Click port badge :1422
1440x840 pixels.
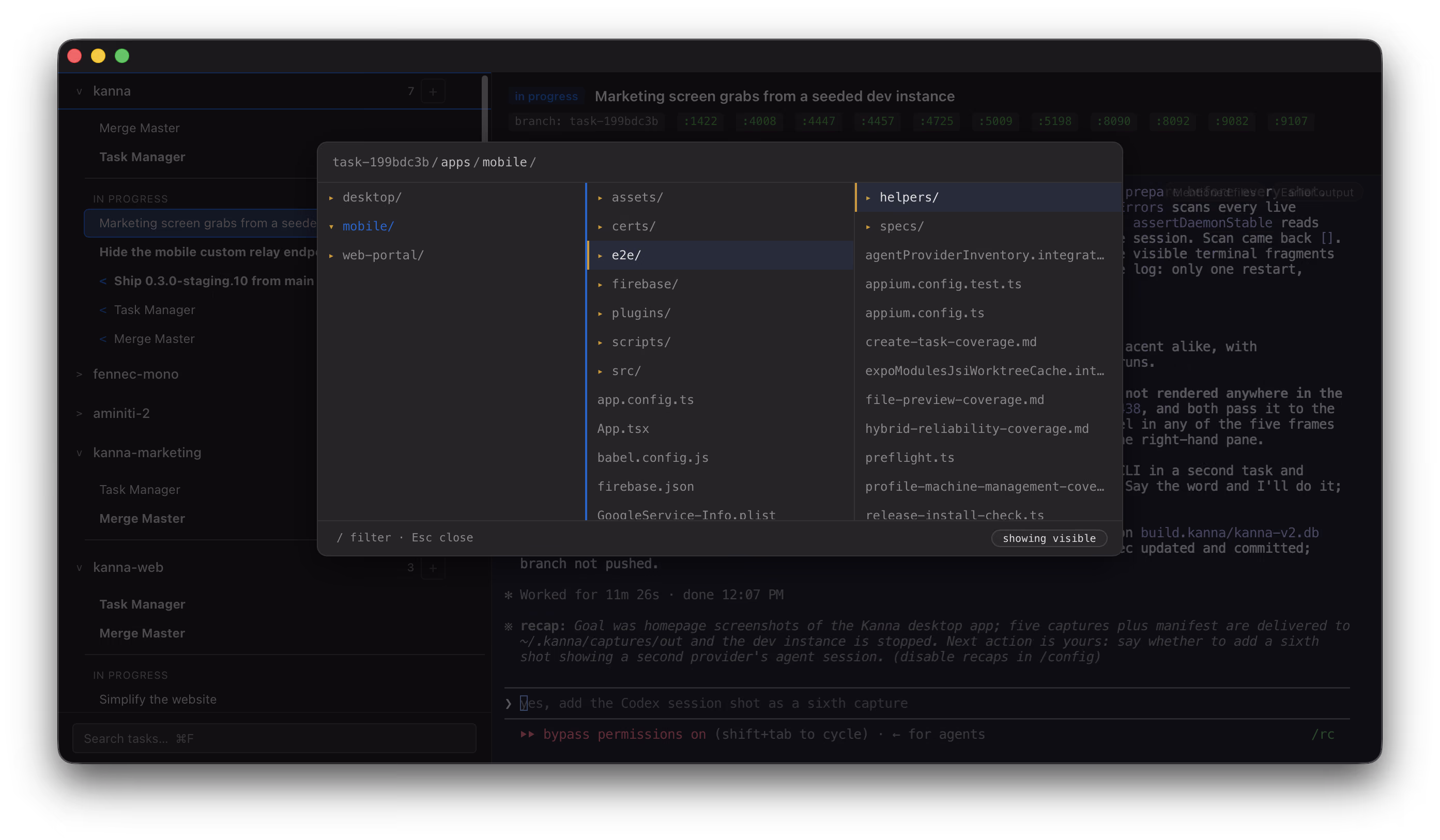(700, 121)
